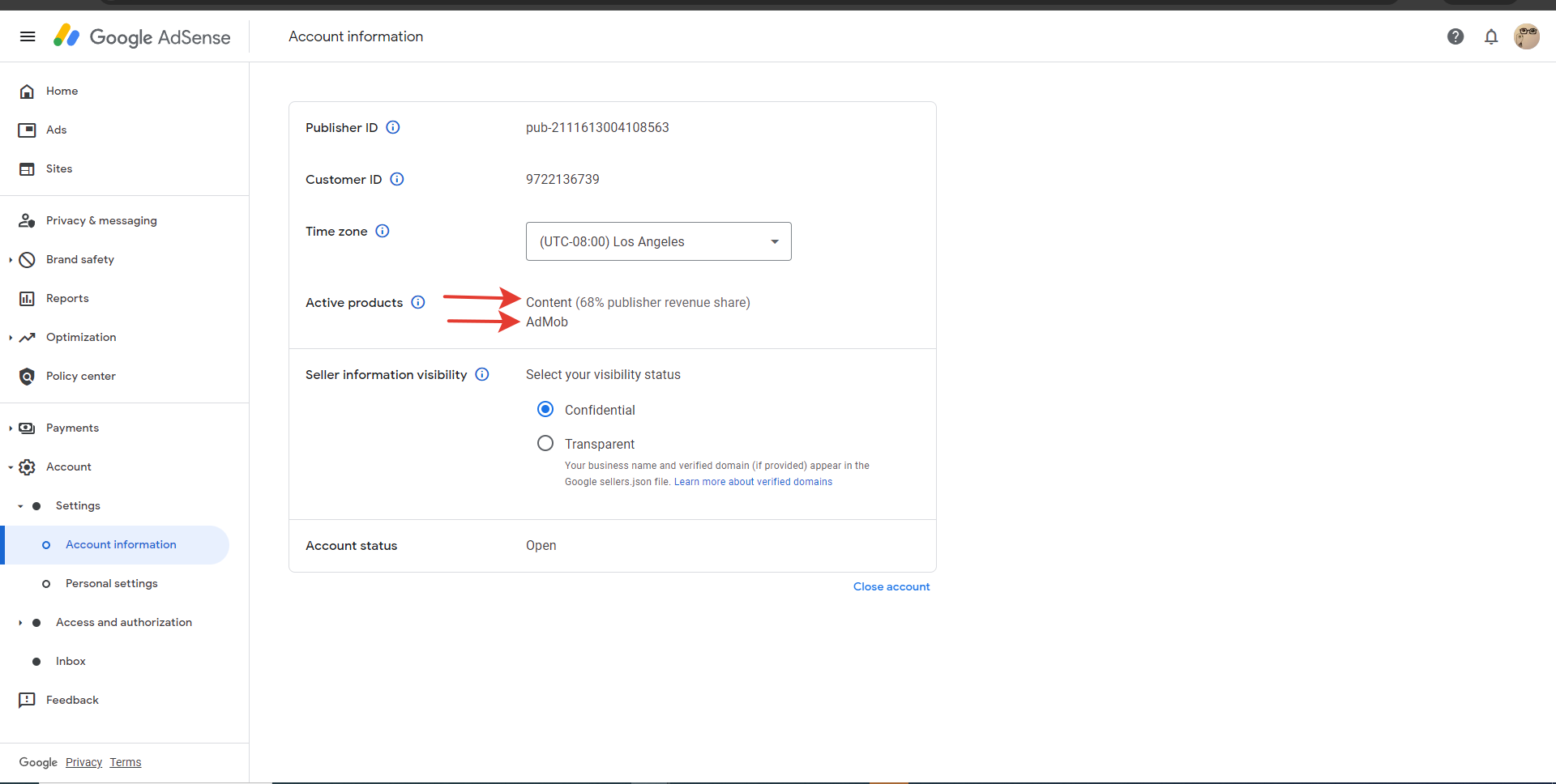Click publisher ID pub-2111613004108563
This screenshot has width=1556, height=784.
[597, 127]
